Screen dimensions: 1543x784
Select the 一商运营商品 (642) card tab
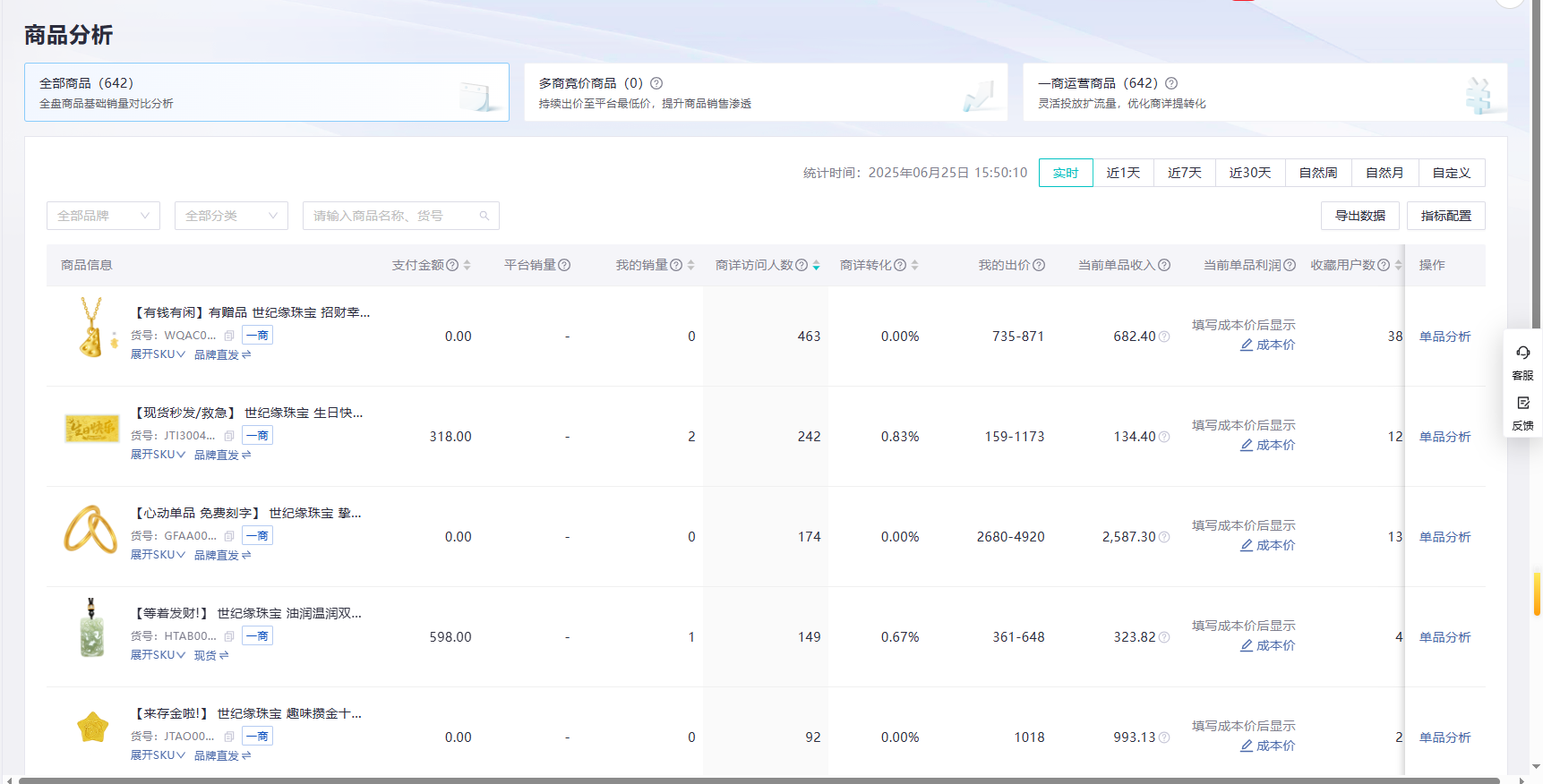point(1264,92)
